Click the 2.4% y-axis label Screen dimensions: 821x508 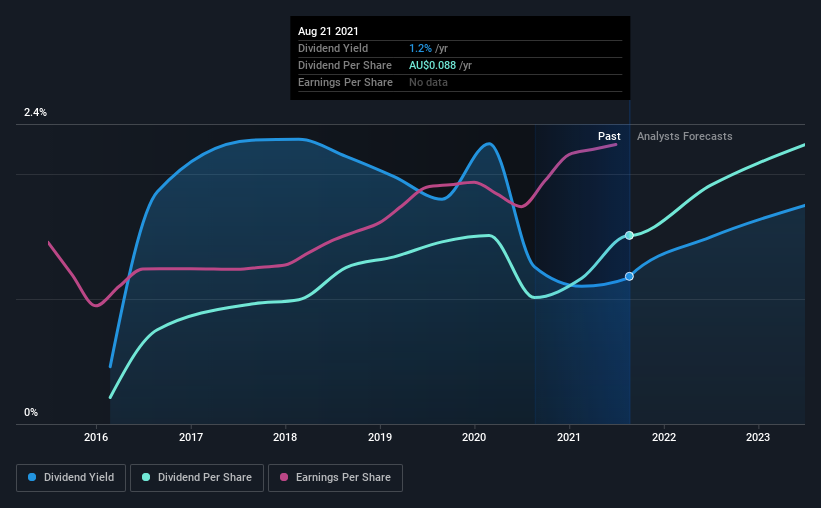click(35, 113)
